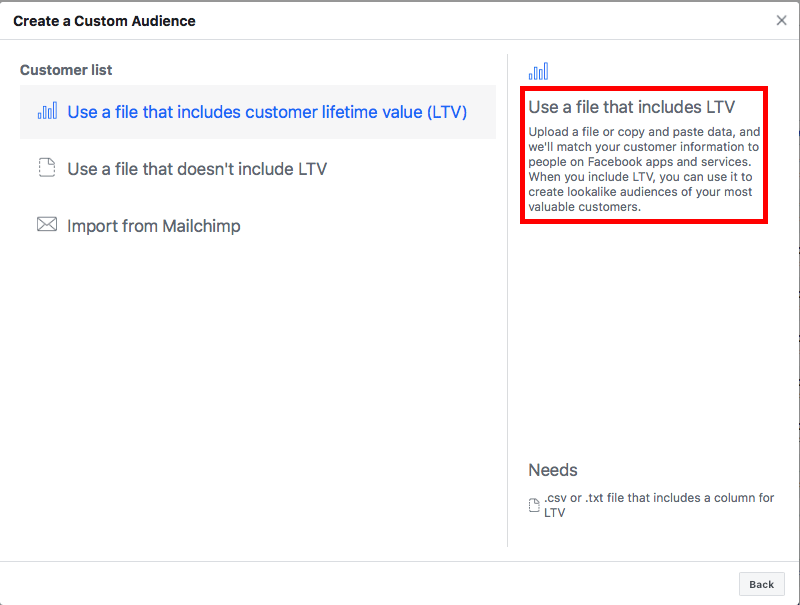Pick the Import from Mailchimp option
The height and width of the screenshot is (605, 800).
pyautogui.click(x=153, y=226)
